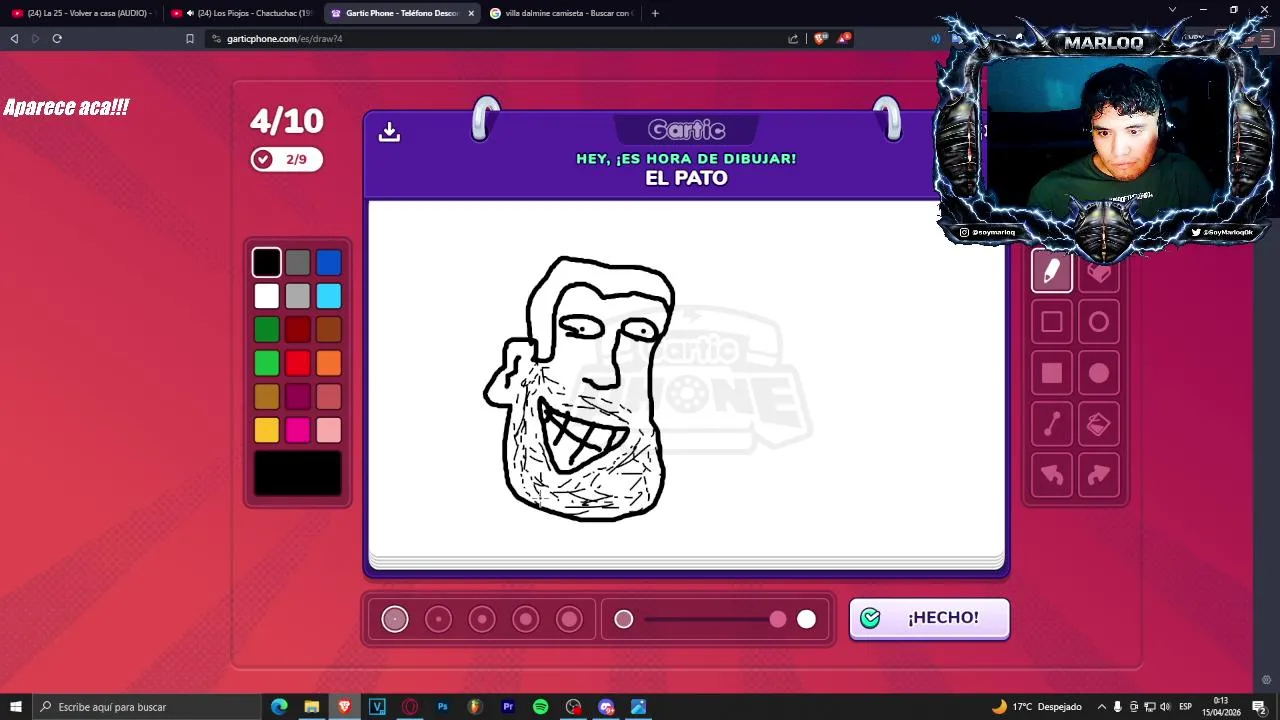Select the paint bucket fill tool
Screen dimensions: 1280x720
click(1099, 425)
